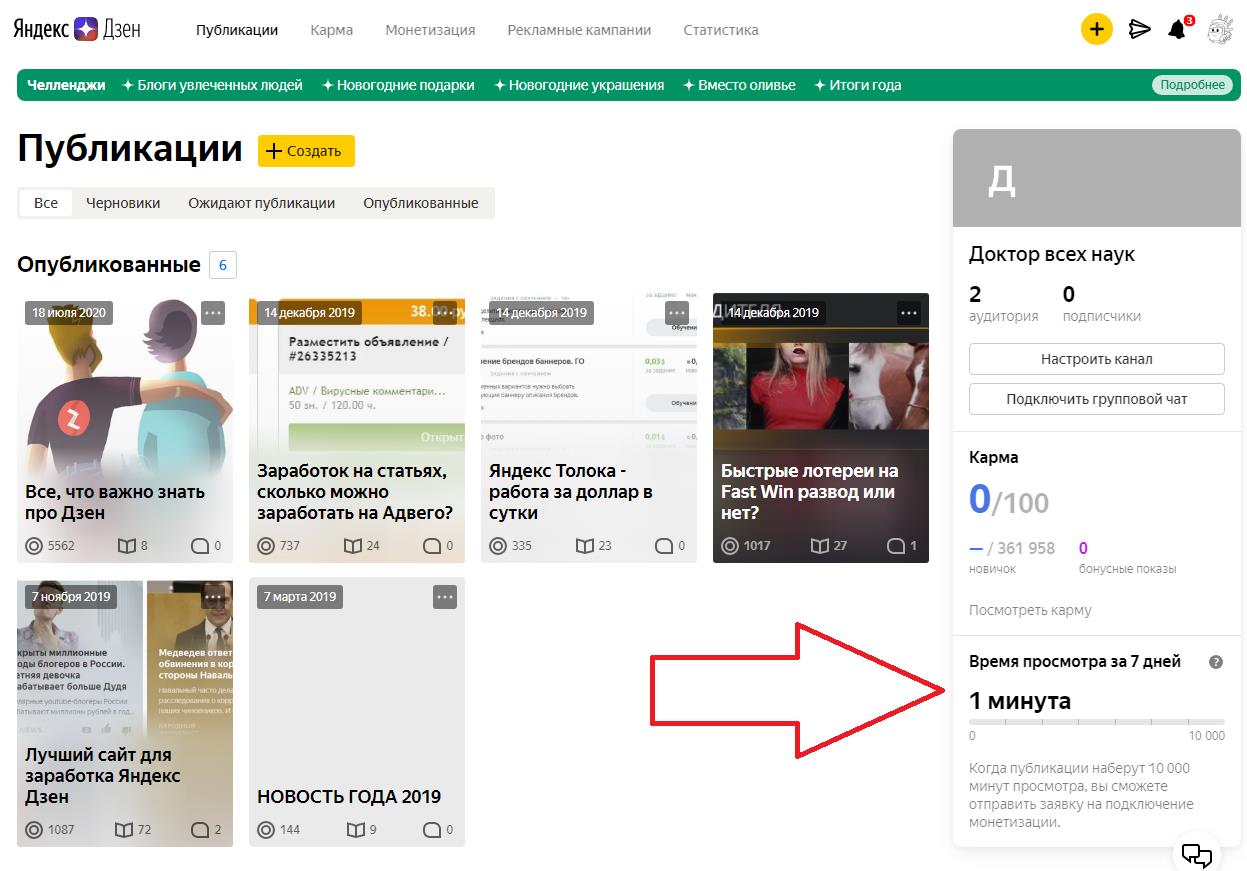Open the notifications bell icon
The width and height of the screenshot is (1247, 871).
click(x=1178, y=29)
